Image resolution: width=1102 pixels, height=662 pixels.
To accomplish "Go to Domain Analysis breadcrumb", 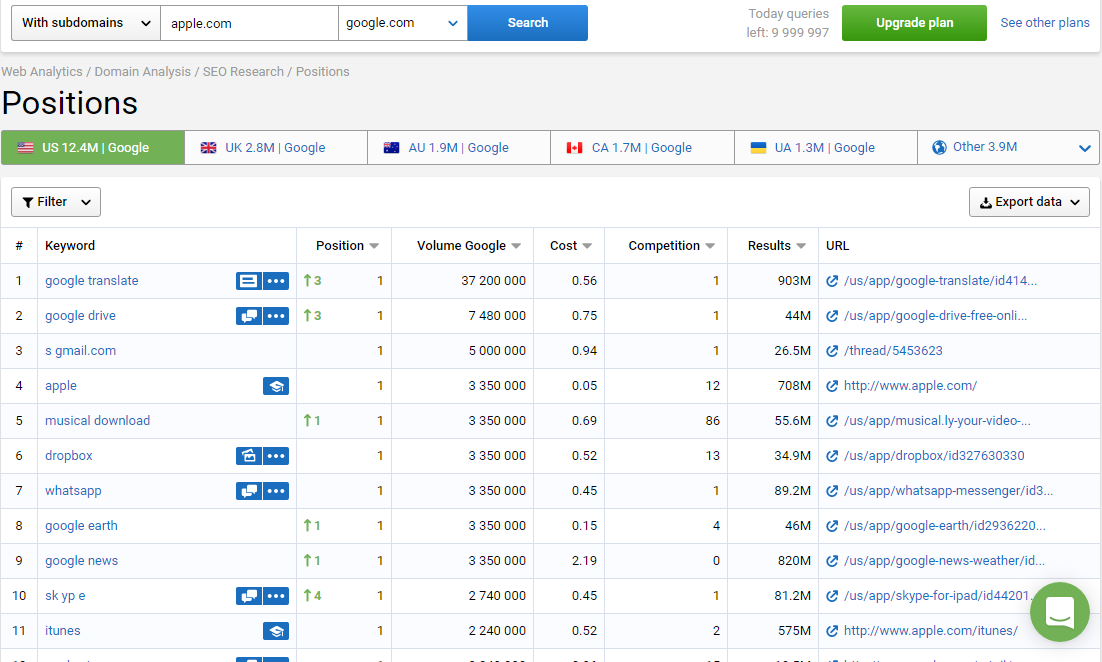I will point(143,72).
